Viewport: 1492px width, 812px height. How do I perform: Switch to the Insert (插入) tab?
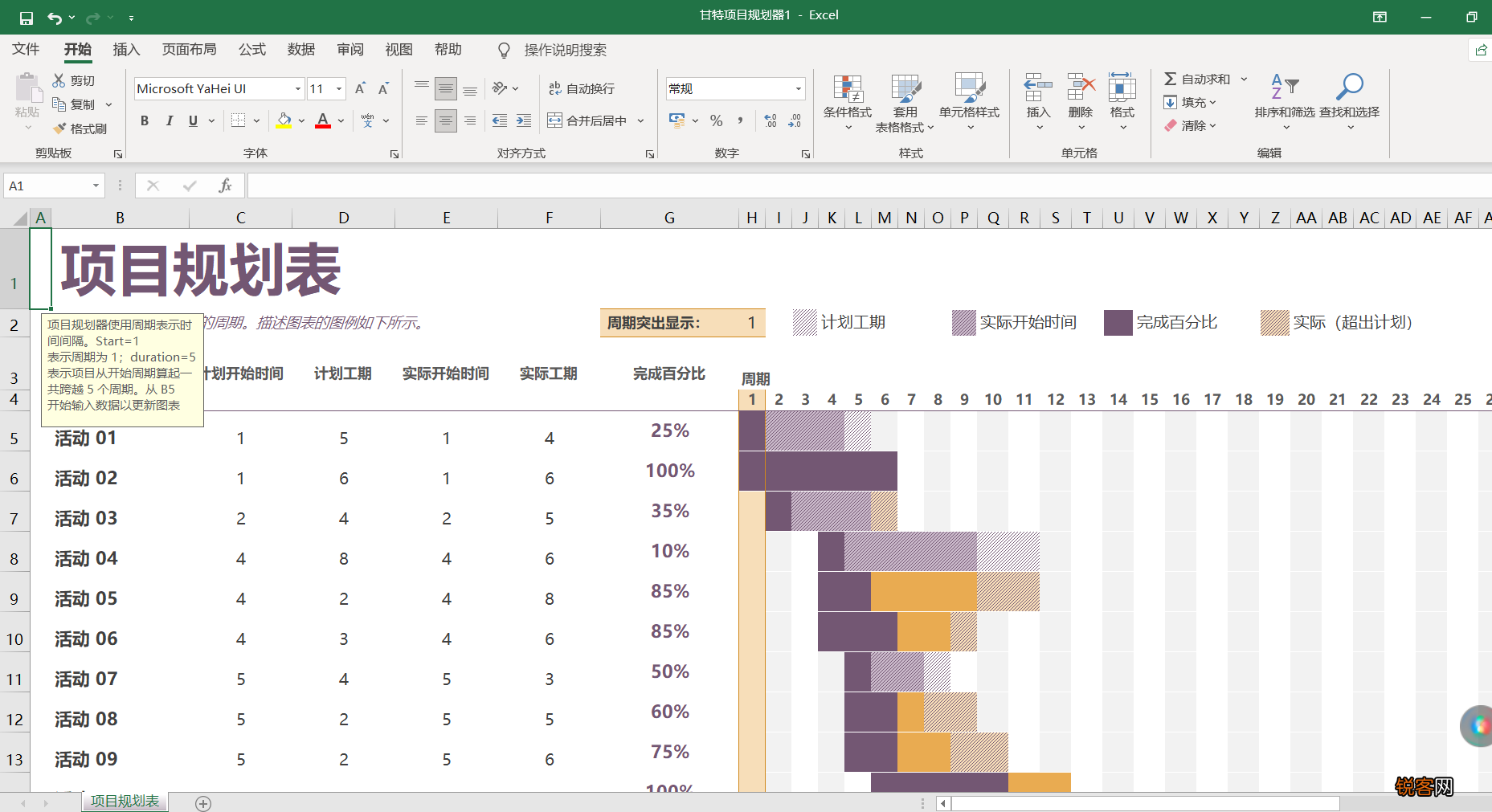pos(126,49)
